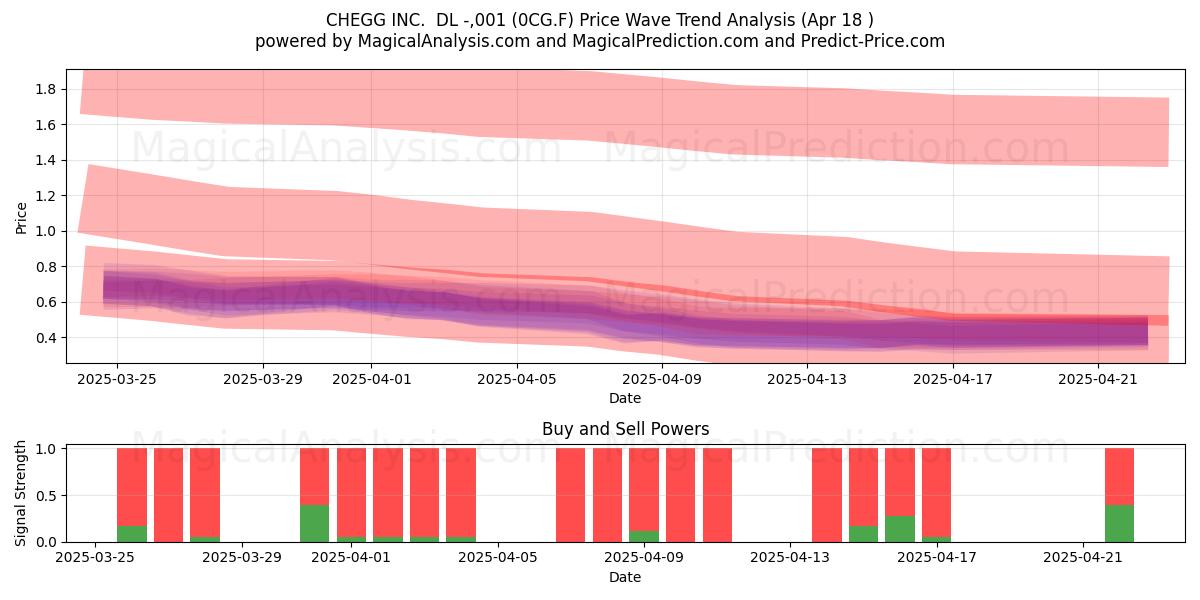Click the purple core price wave near 2025-03-29

point(263,296)
